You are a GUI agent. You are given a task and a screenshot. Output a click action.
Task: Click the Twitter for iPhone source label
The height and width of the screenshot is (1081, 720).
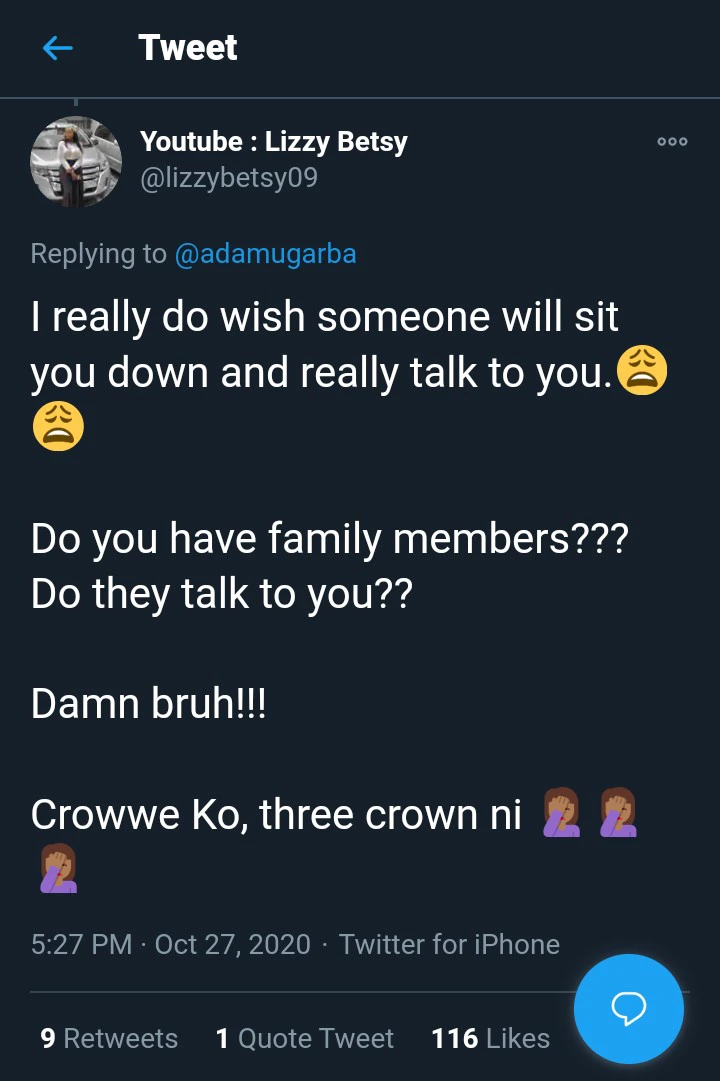pyautogui.click(x=449, y=944)
